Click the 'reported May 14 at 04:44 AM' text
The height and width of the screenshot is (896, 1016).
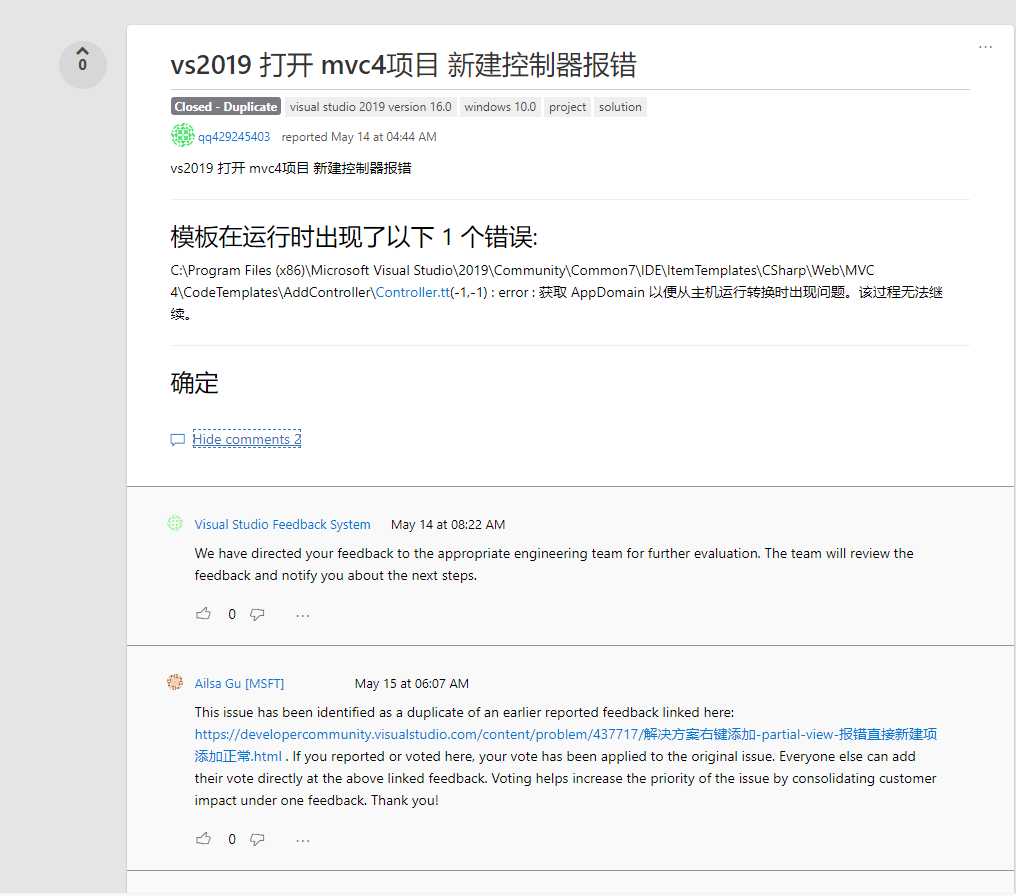pos(359,137)
